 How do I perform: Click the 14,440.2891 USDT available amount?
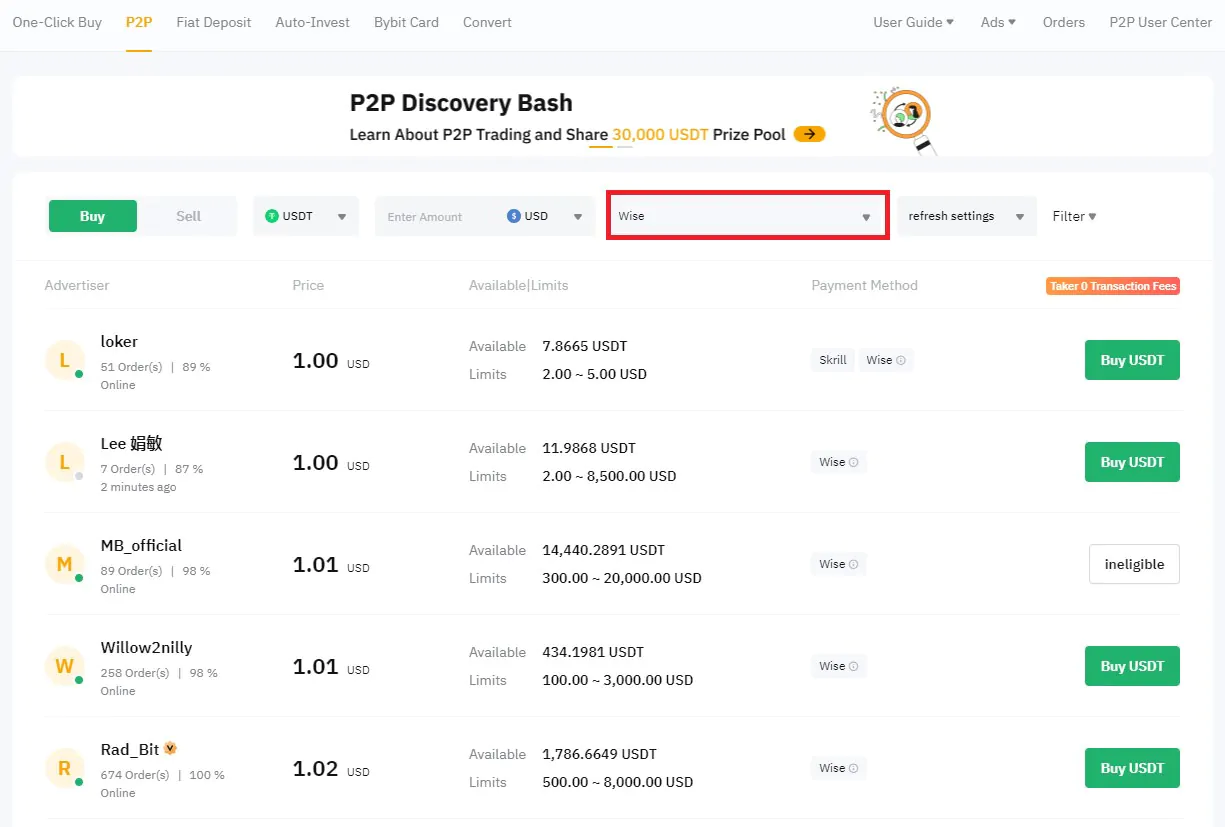click(603, 550)
